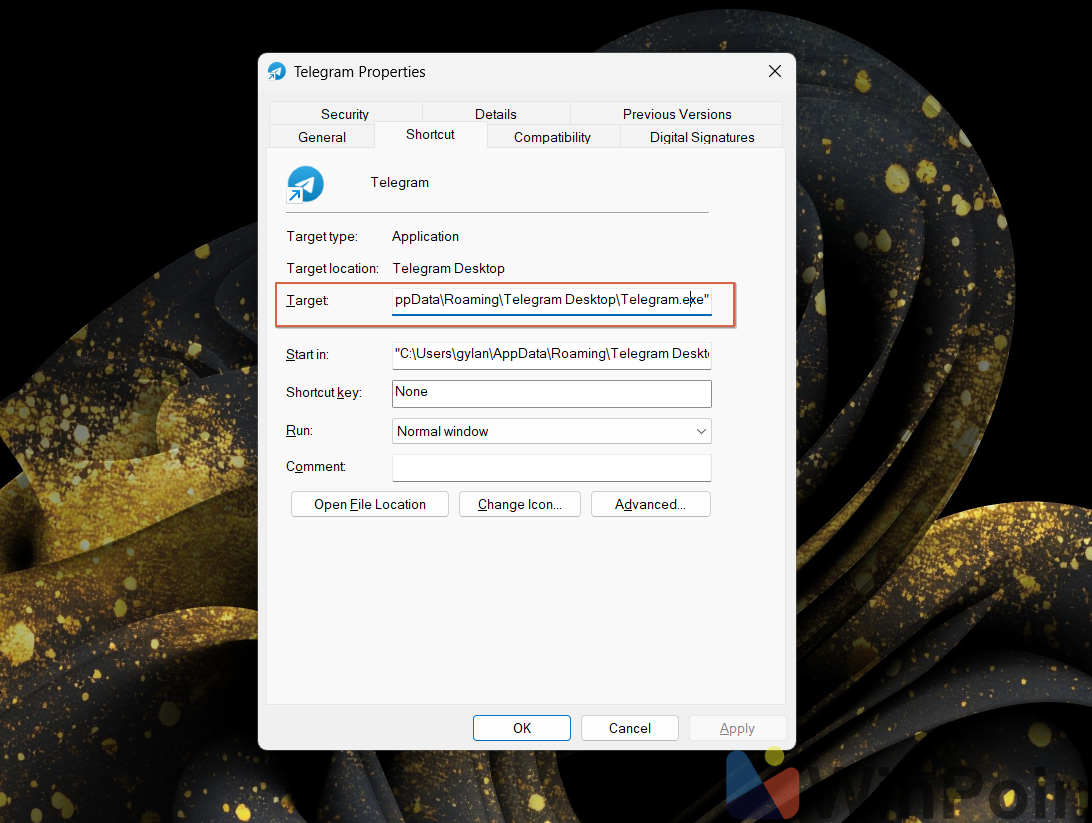Screen dimensions: 1092x823
Task: Click the Telegram shortcut icon in the Shortcut tab
Action: pos(305,185)
